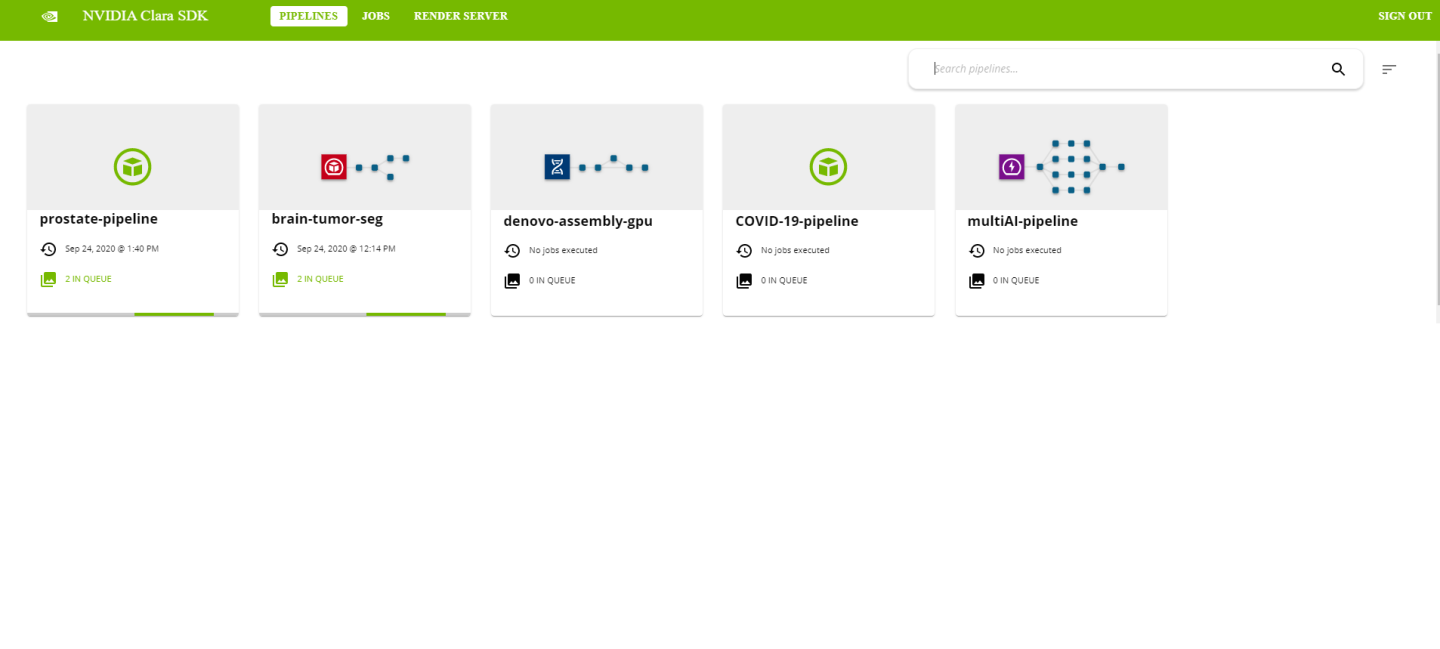Screen dimensions: 1440x649
Task: Select the Pipelines tab
Action: pos(308,16)
